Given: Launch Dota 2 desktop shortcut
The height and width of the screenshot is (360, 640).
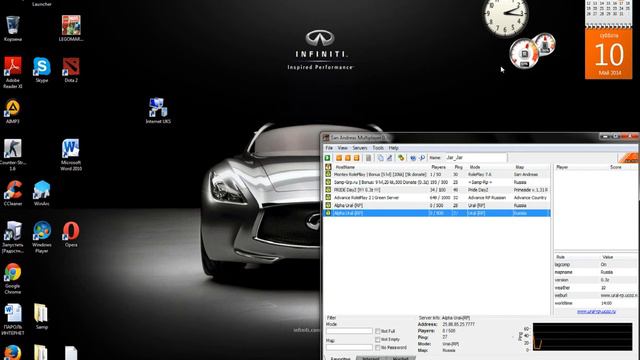Looking at the screenshot, I should [71, 70].
